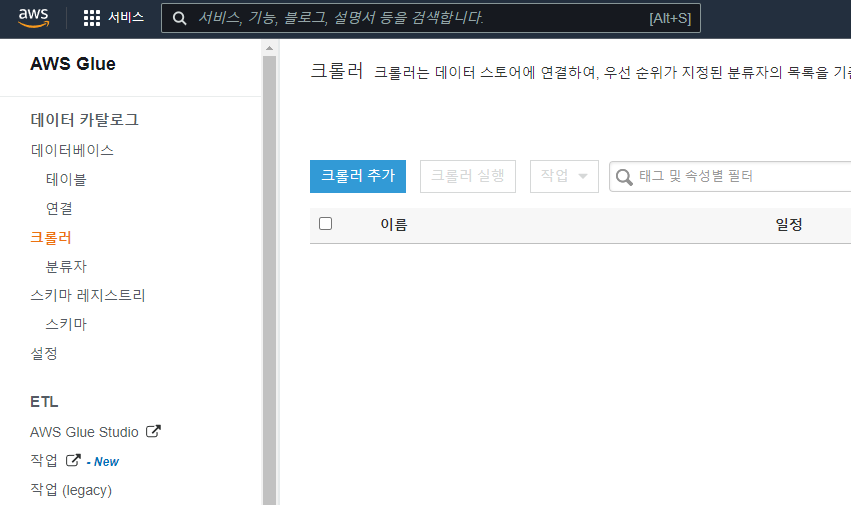Open the services grid icon
Viewport: 851px width, 505px height.
click(x=92, y=18)
